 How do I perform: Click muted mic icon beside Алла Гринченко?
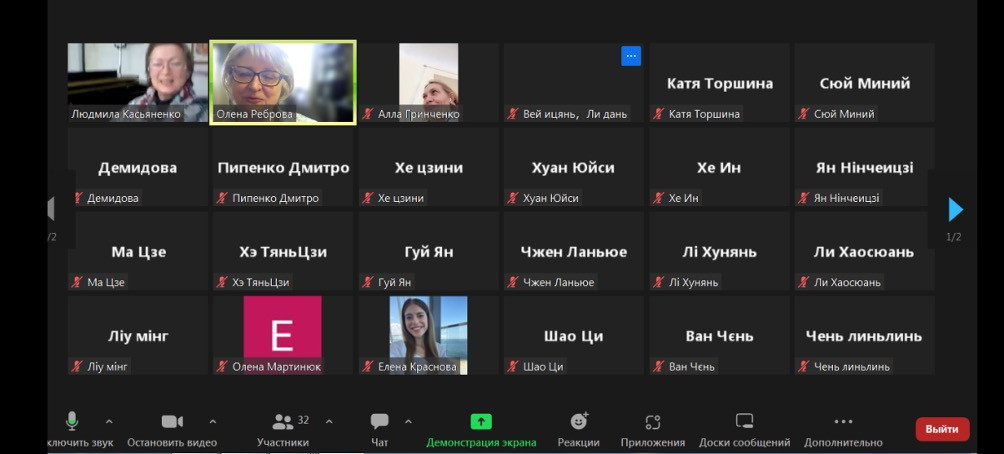click(368, 114)
